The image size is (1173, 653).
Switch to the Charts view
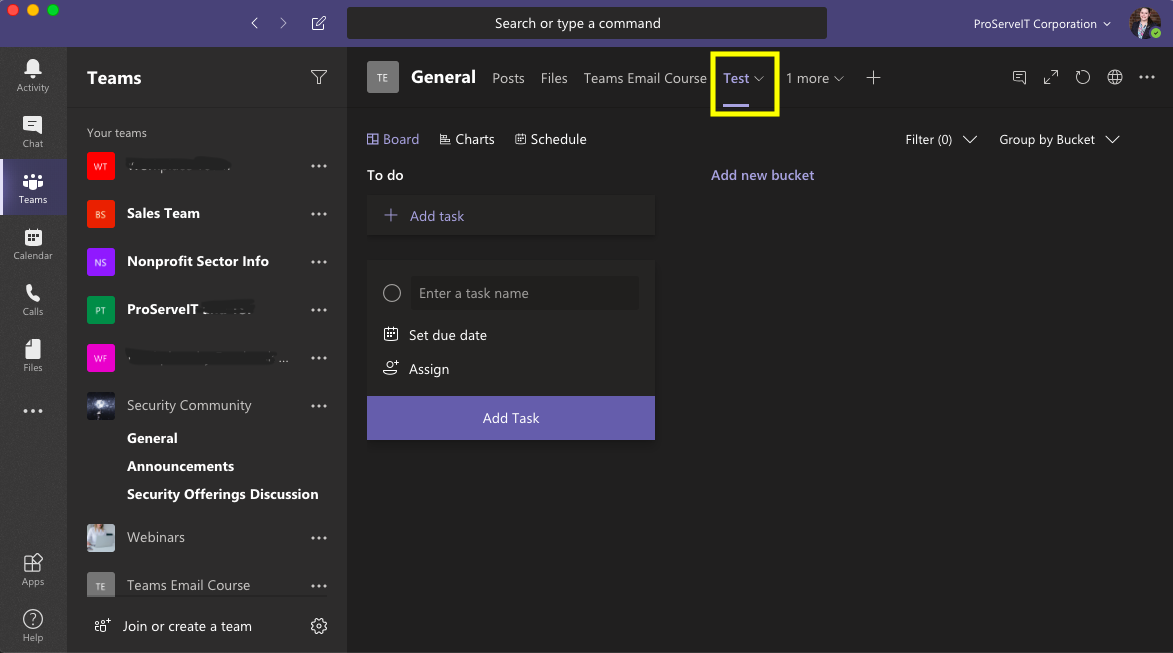point(466,139)
